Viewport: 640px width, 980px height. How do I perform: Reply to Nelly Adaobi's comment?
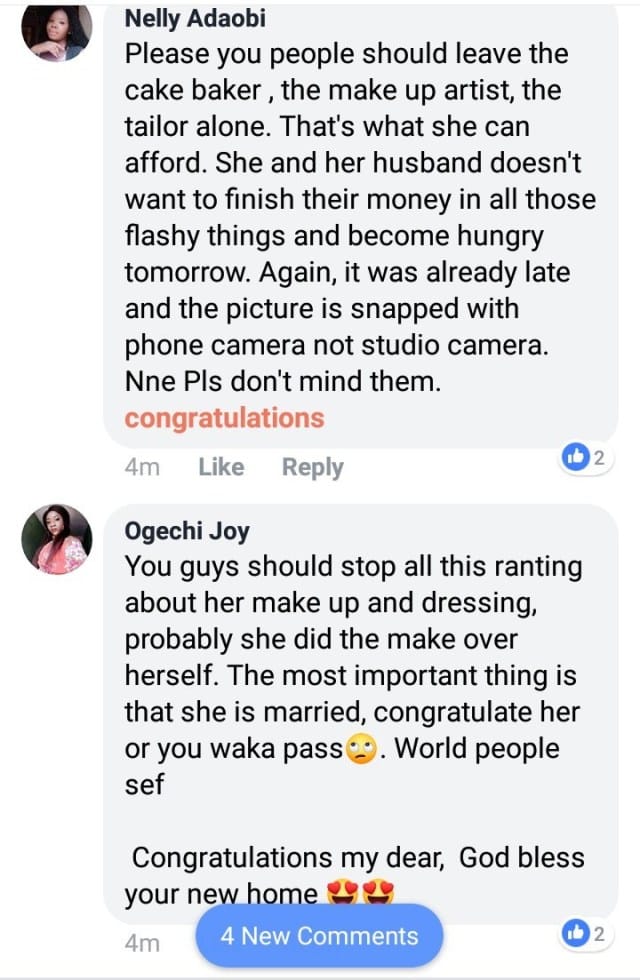[312, 467]
